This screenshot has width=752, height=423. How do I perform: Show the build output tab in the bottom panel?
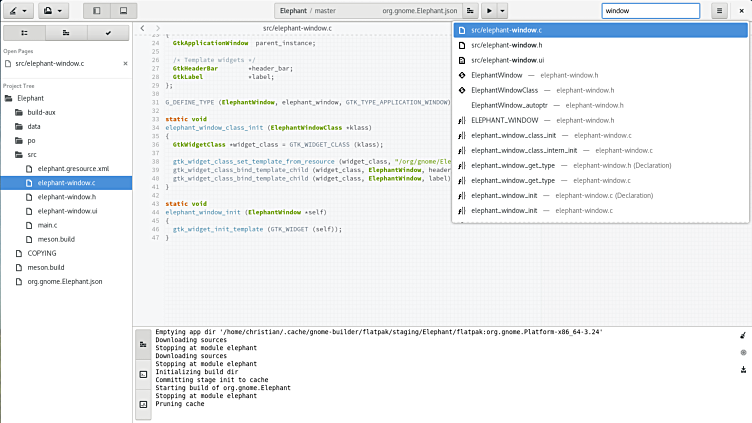coord(143,344)
